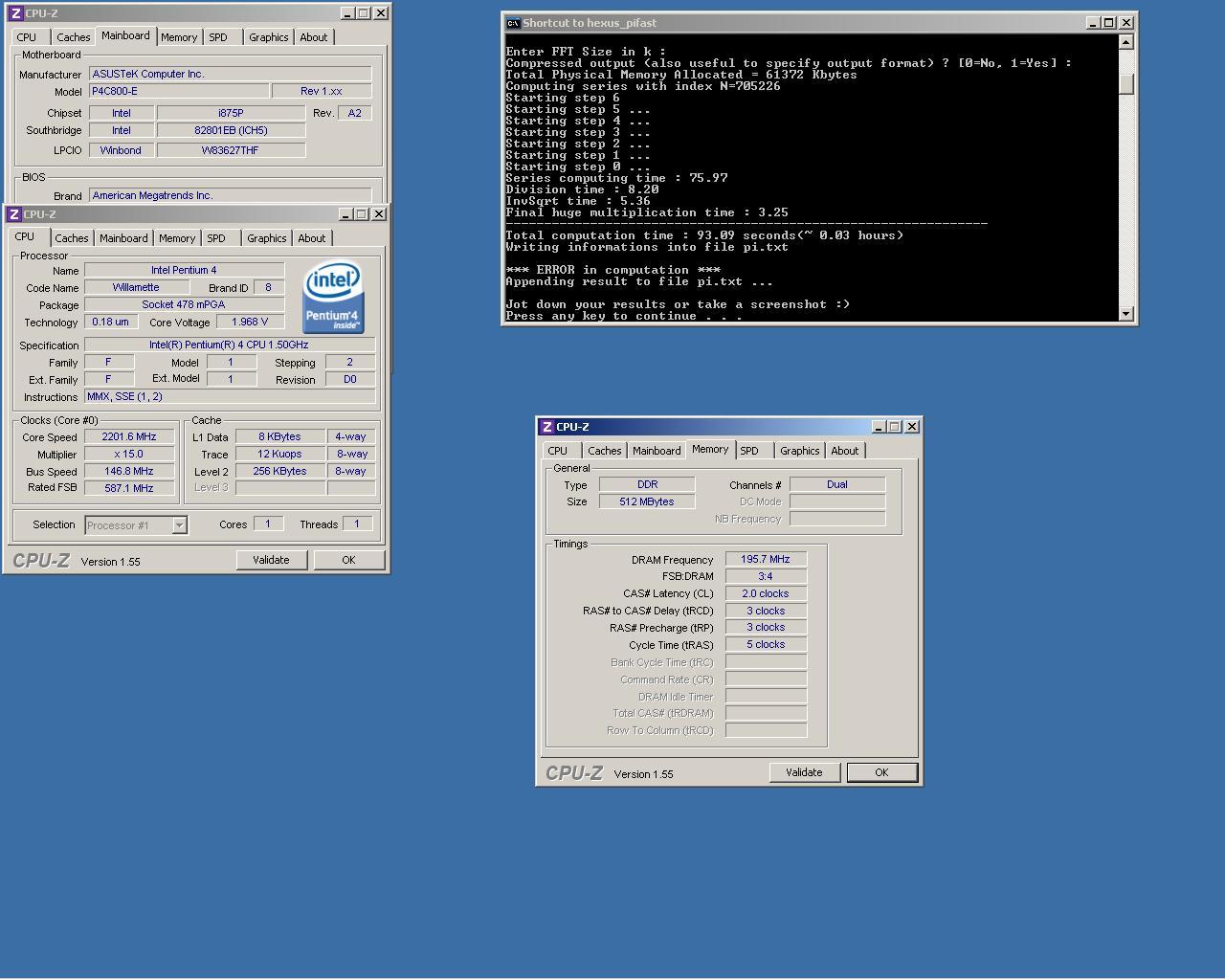Click Southbridge field 82801EB (ICH5)

pyautogui.click(x=231, y=130)
